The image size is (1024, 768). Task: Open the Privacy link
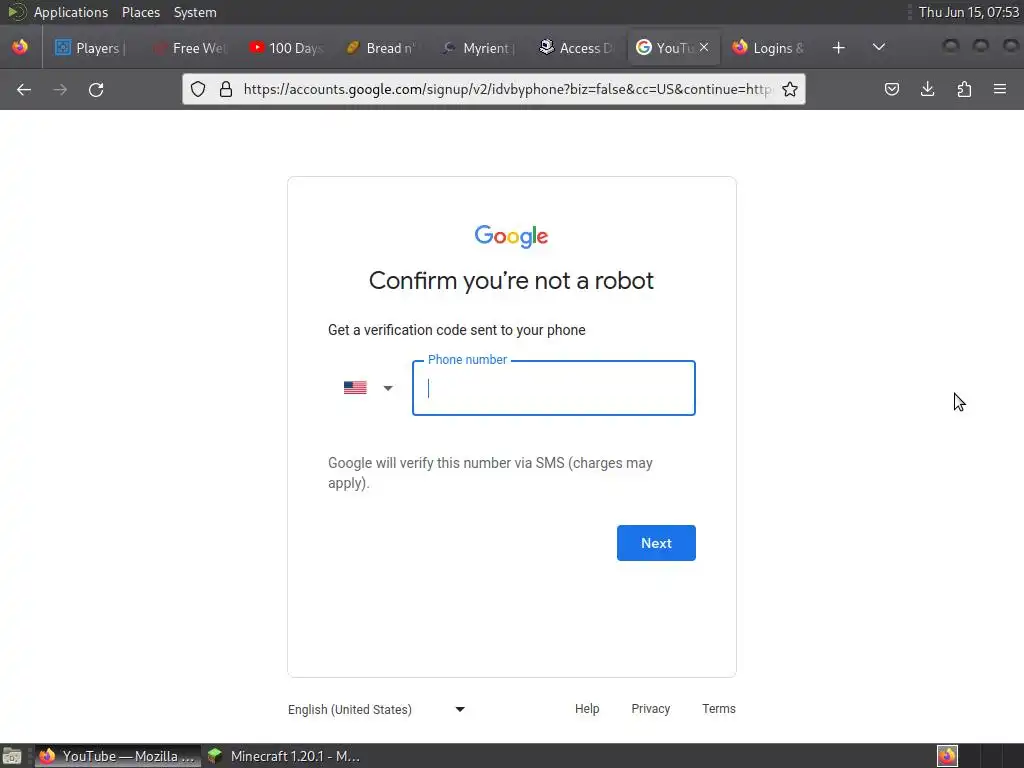point(650,709)
